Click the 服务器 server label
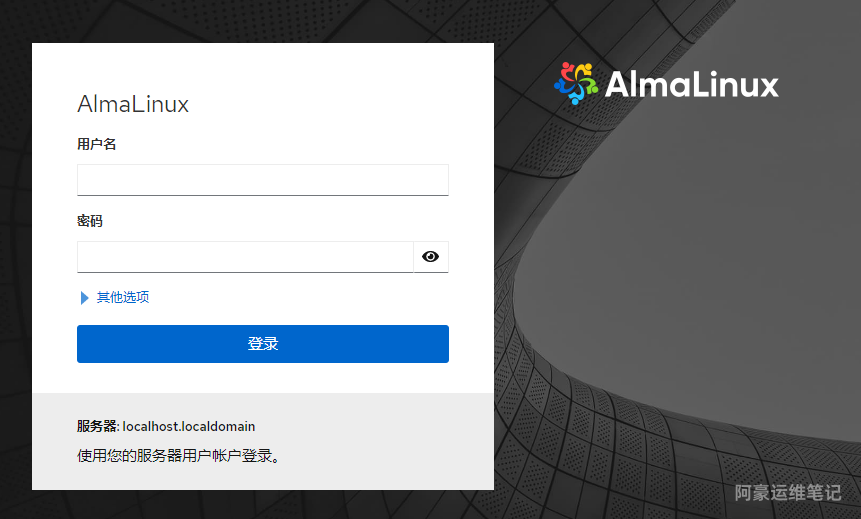Screen dimensions: 861x519 pos(97,426)
